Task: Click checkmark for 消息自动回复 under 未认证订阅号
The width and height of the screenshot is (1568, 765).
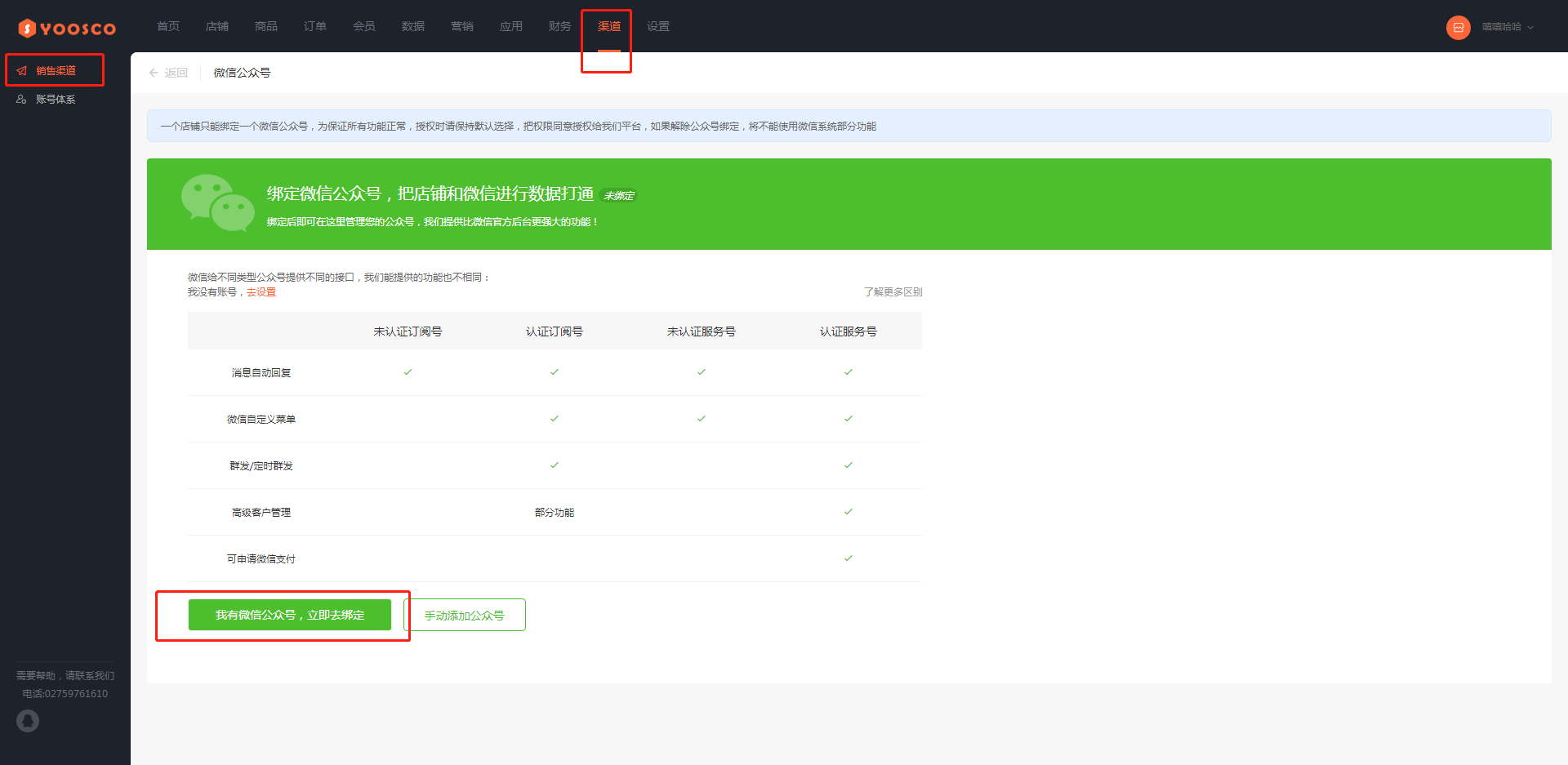Action: pos(408,372)
